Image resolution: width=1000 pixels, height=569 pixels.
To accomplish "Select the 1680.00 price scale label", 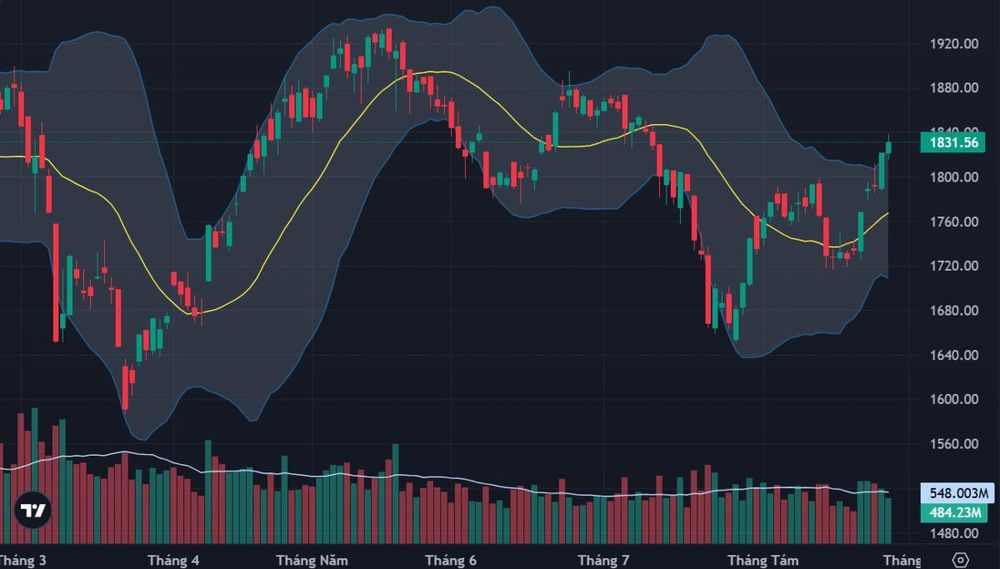I will click(x=954, y=311).
